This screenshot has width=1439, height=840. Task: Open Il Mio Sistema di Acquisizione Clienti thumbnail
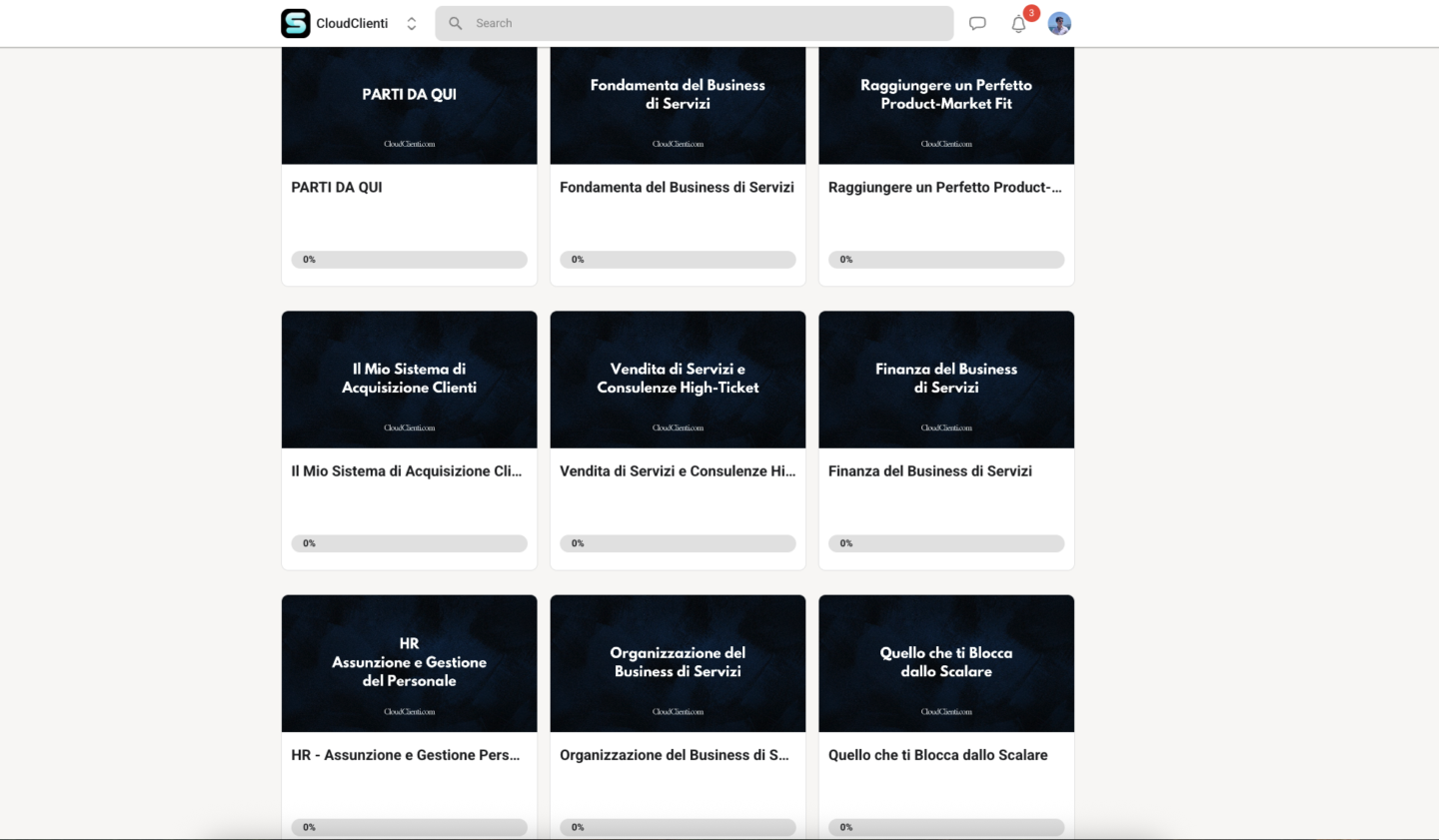coord(410,380)
